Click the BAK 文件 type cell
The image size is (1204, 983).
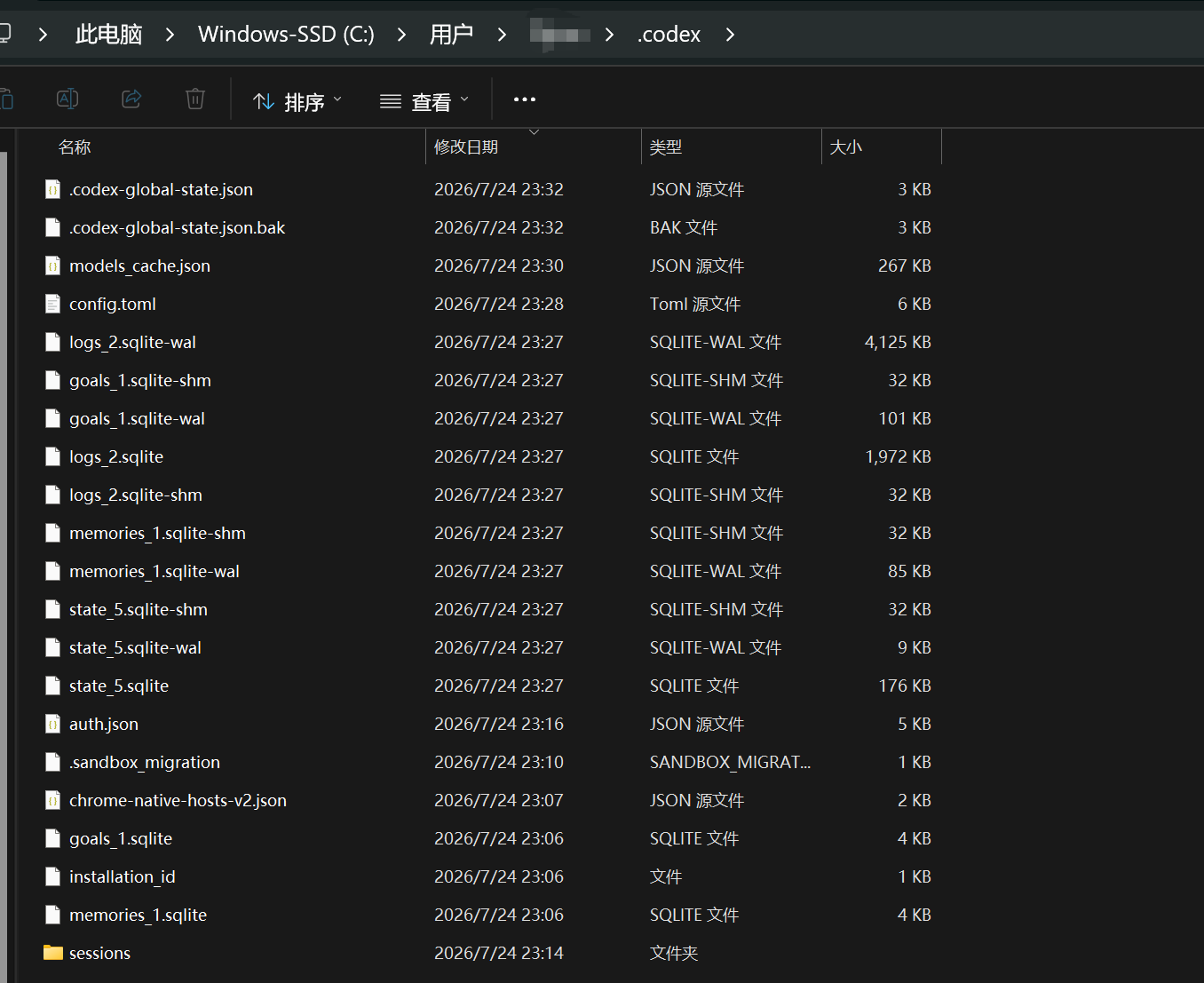[x=684, y=227]
